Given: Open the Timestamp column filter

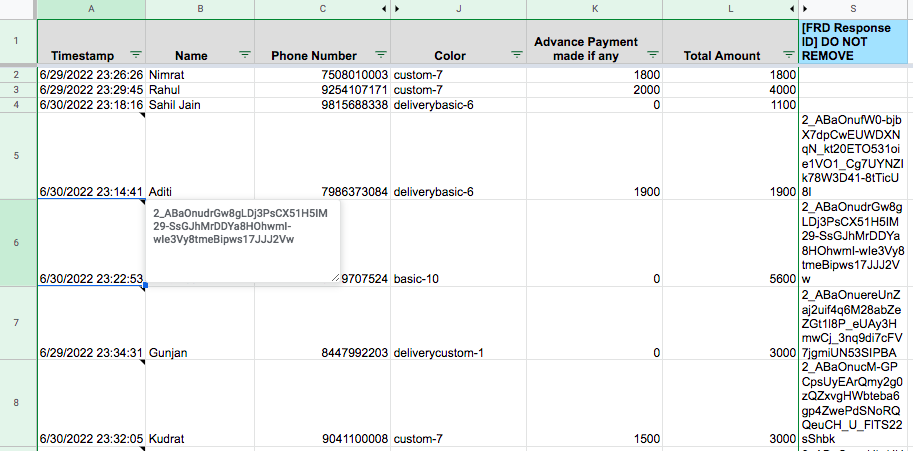Looking at the screenshot, I should 136,55.
